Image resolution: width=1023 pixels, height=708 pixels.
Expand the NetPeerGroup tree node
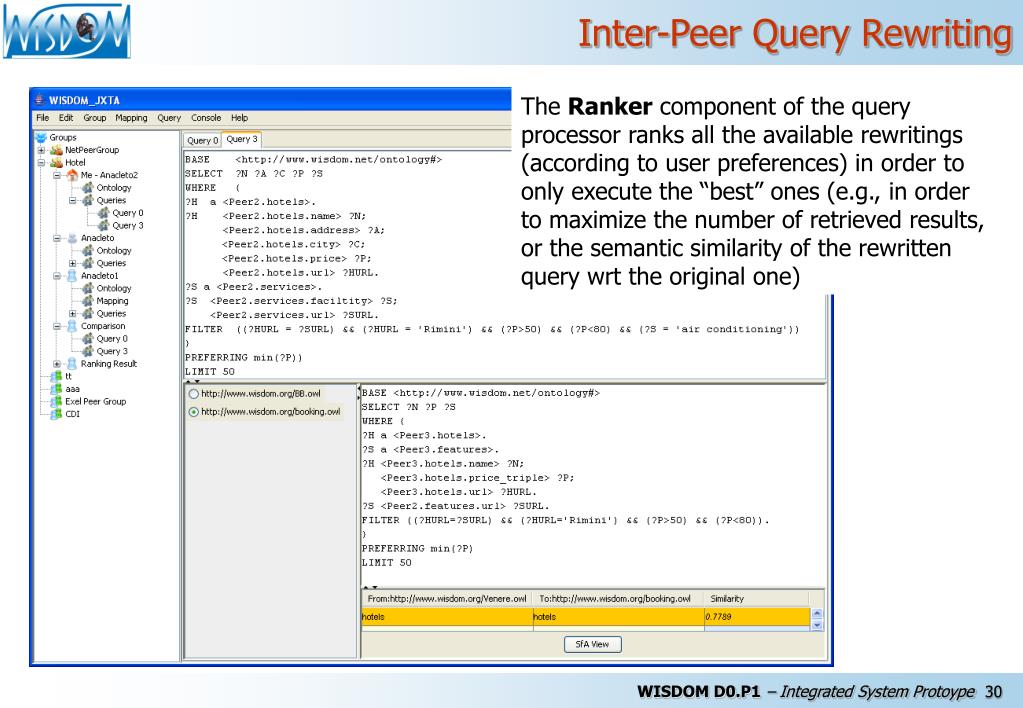click(42, 150)
